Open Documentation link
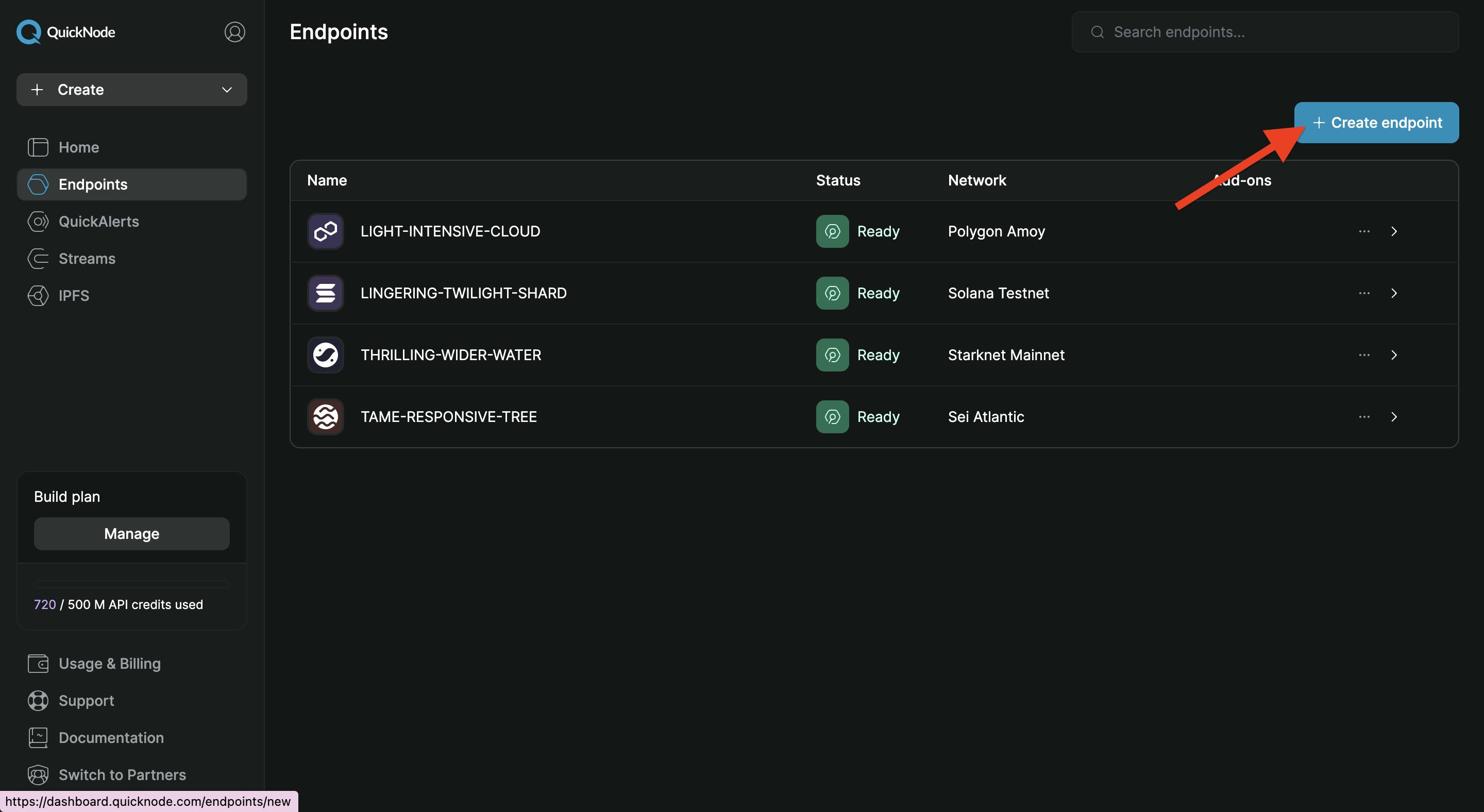The image size is (1484, 812). point(111,738)
